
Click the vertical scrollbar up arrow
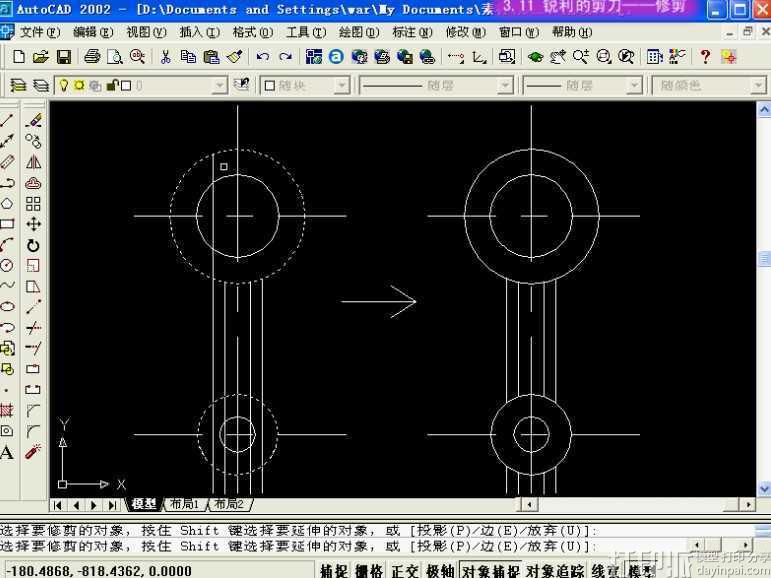pos(764,109)
